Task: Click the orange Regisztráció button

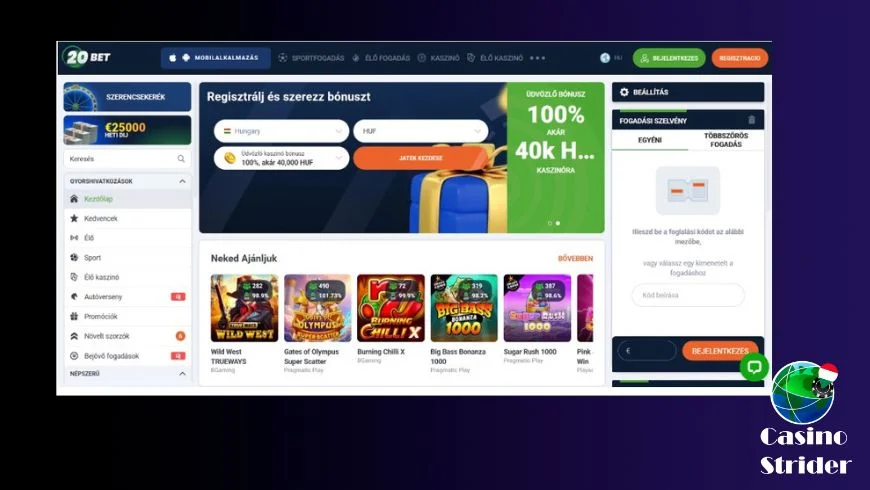Action: point(740,58)
